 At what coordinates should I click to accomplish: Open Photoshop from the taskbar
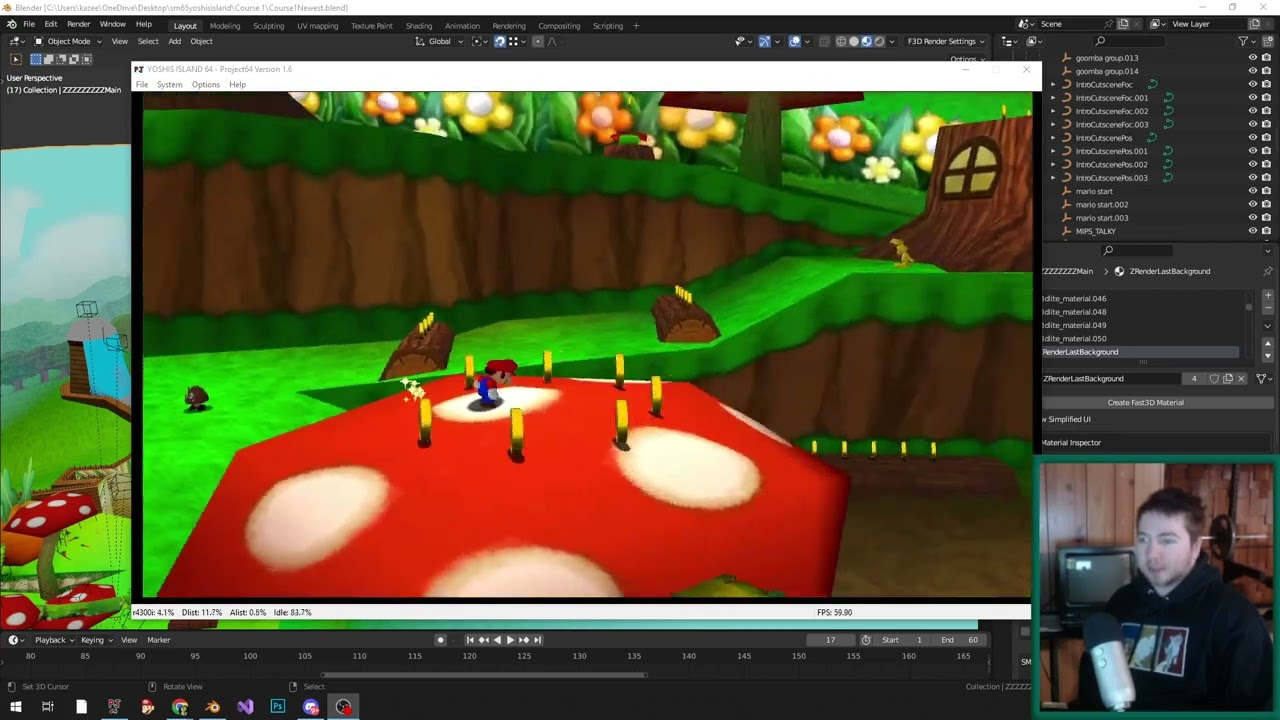point(278,707)
